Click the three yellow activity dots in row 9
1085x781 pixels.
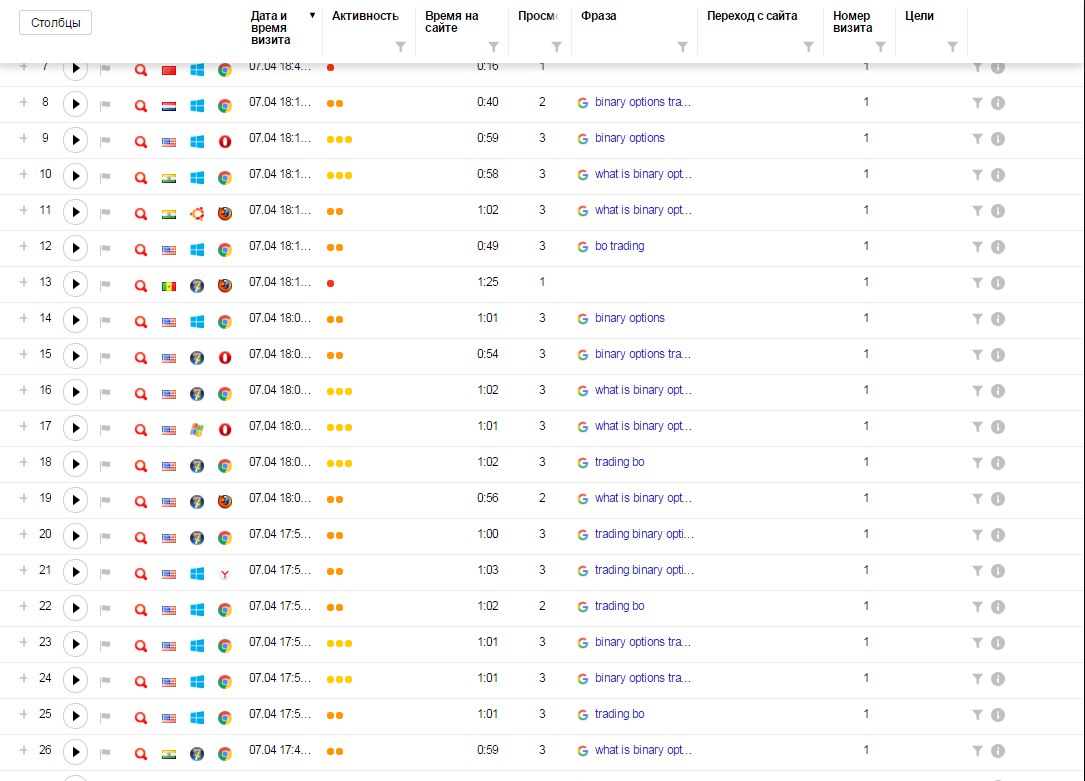[339, 140]
